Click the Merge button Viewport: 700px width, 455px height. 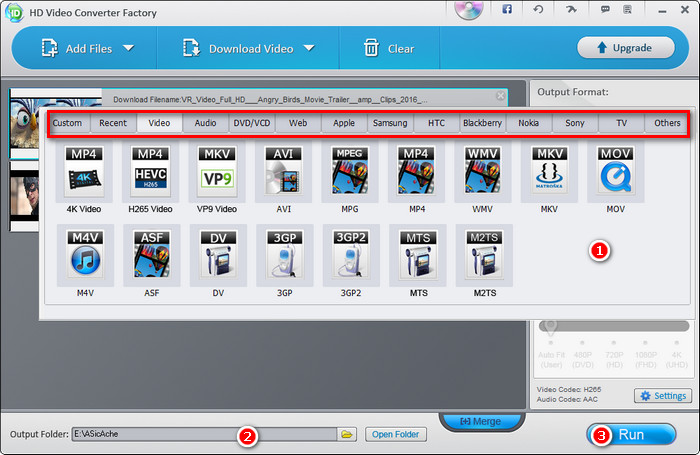click(481, 421)
